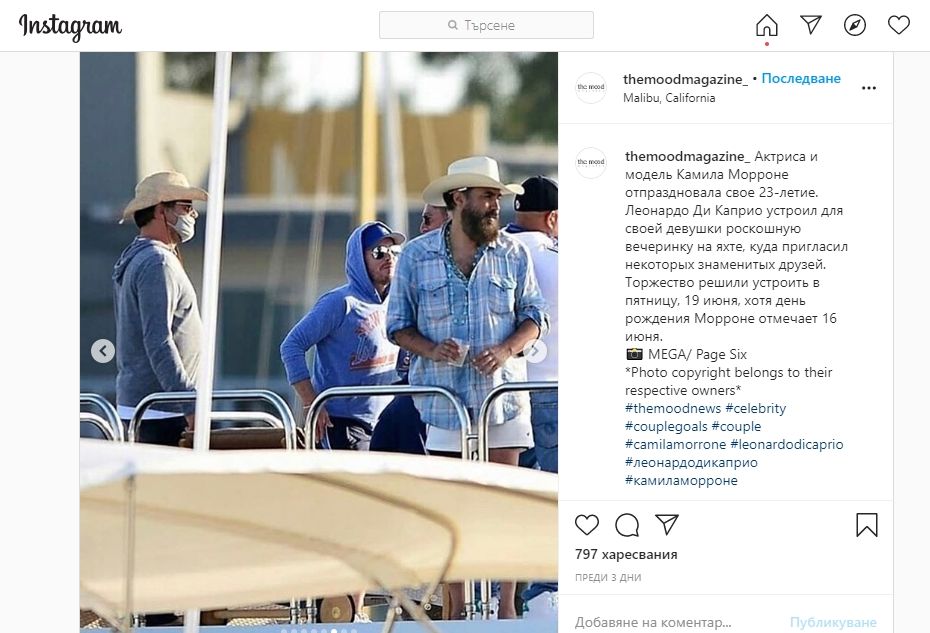Open the three-dot post options menu
930x633 pixels.
[869, 88]
